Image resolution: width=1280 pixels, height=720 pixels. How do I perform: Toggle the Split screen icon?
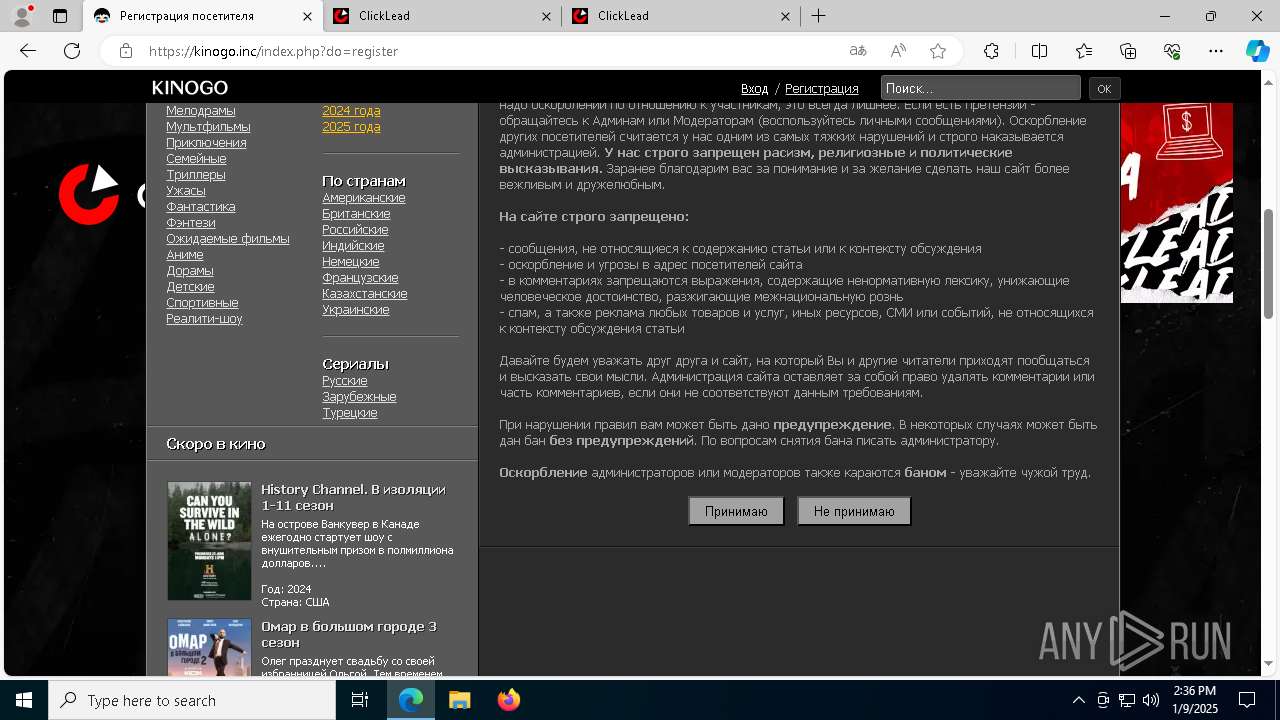pos(1039,51)
